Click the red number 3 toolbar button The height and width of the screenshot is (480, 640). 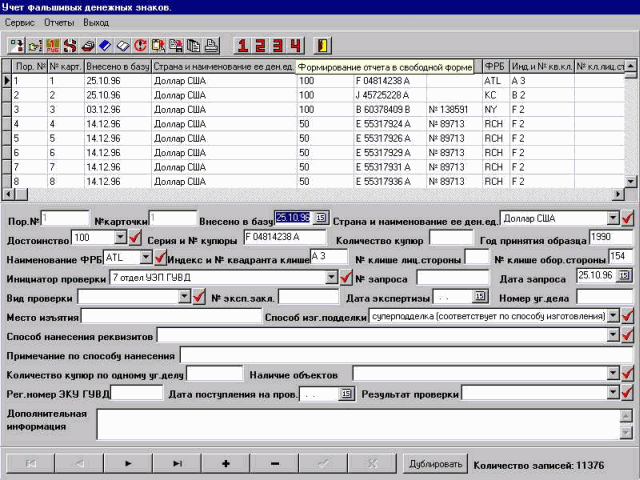[x=278, y=45]
